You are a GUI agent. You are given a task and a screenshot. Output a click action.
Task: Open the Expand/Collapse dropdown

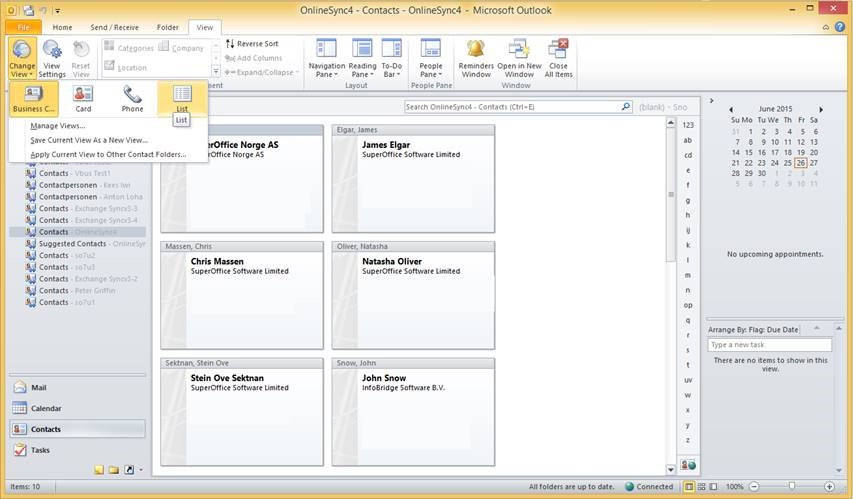click(262, 72)
